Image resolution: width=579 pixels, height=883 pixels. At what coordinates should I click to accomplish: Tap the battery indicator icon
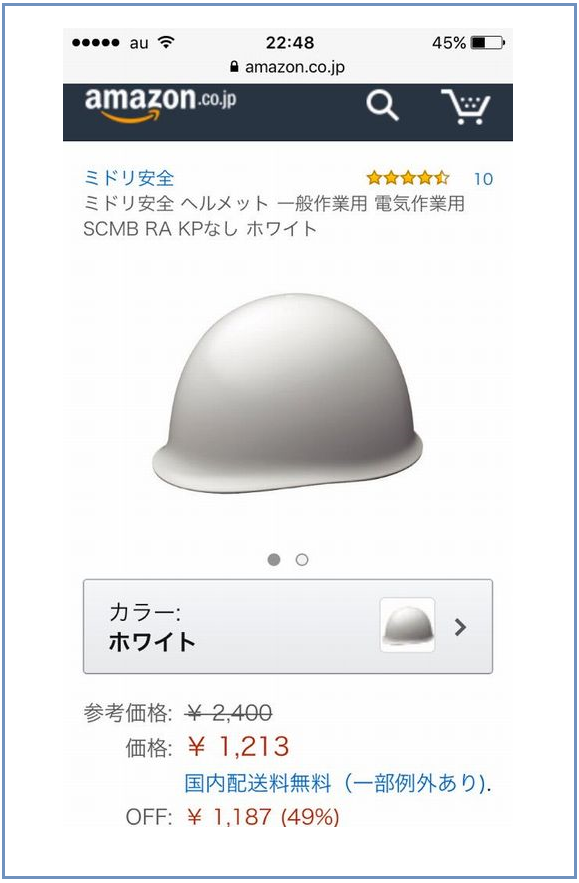(487, 42)
